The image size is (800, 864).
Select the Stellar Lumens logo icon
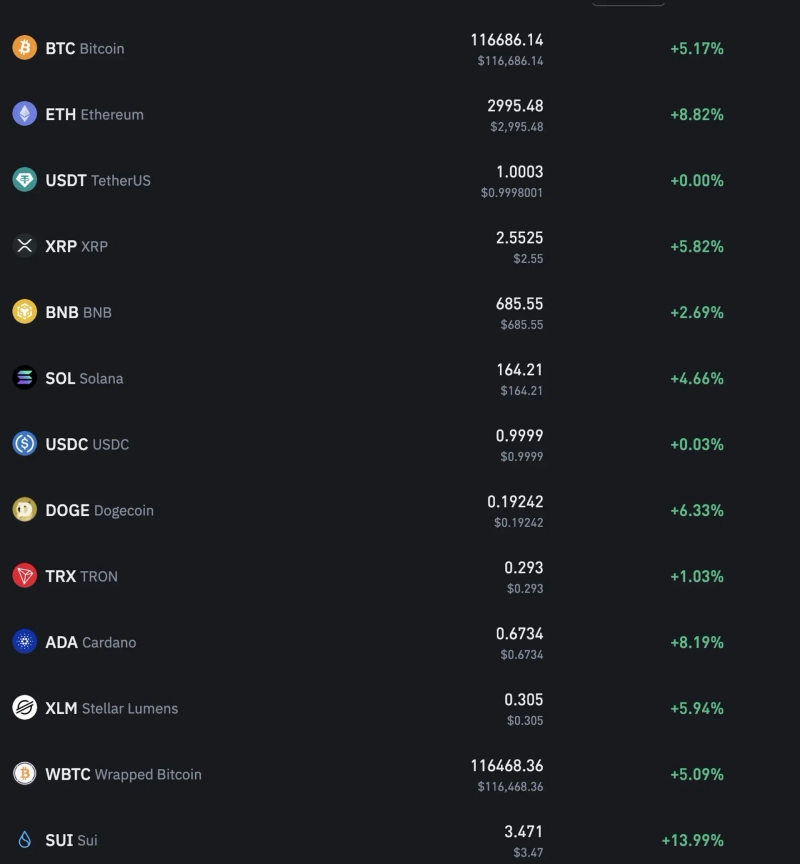[x=24, y=708]
